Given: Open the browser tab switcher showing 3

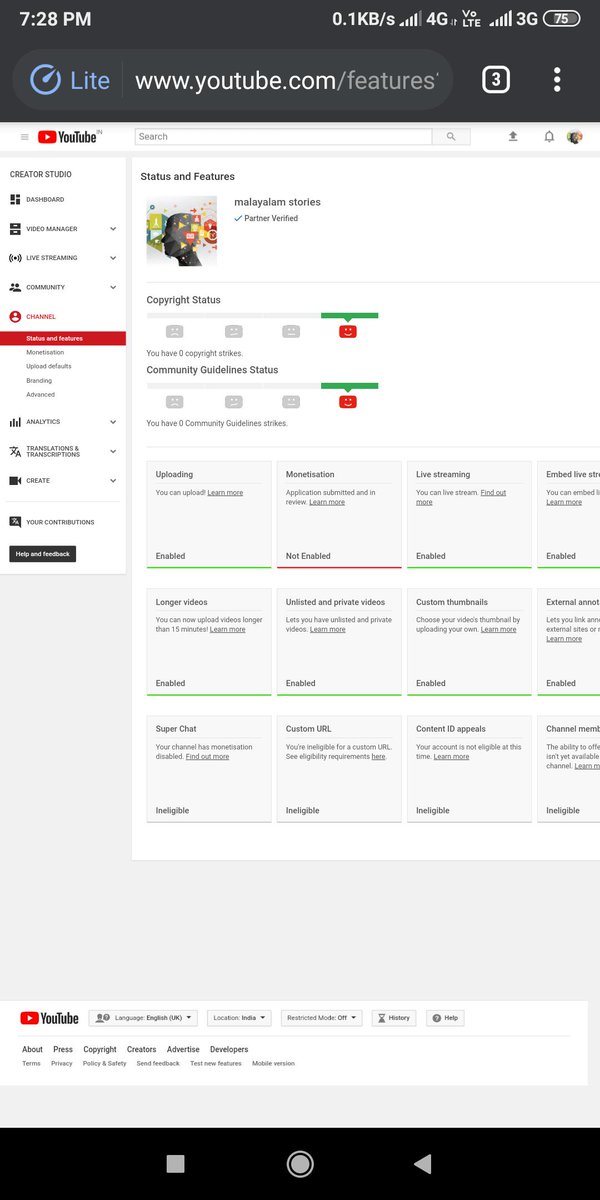Looking at the screenshot, I should coord(496,80).
